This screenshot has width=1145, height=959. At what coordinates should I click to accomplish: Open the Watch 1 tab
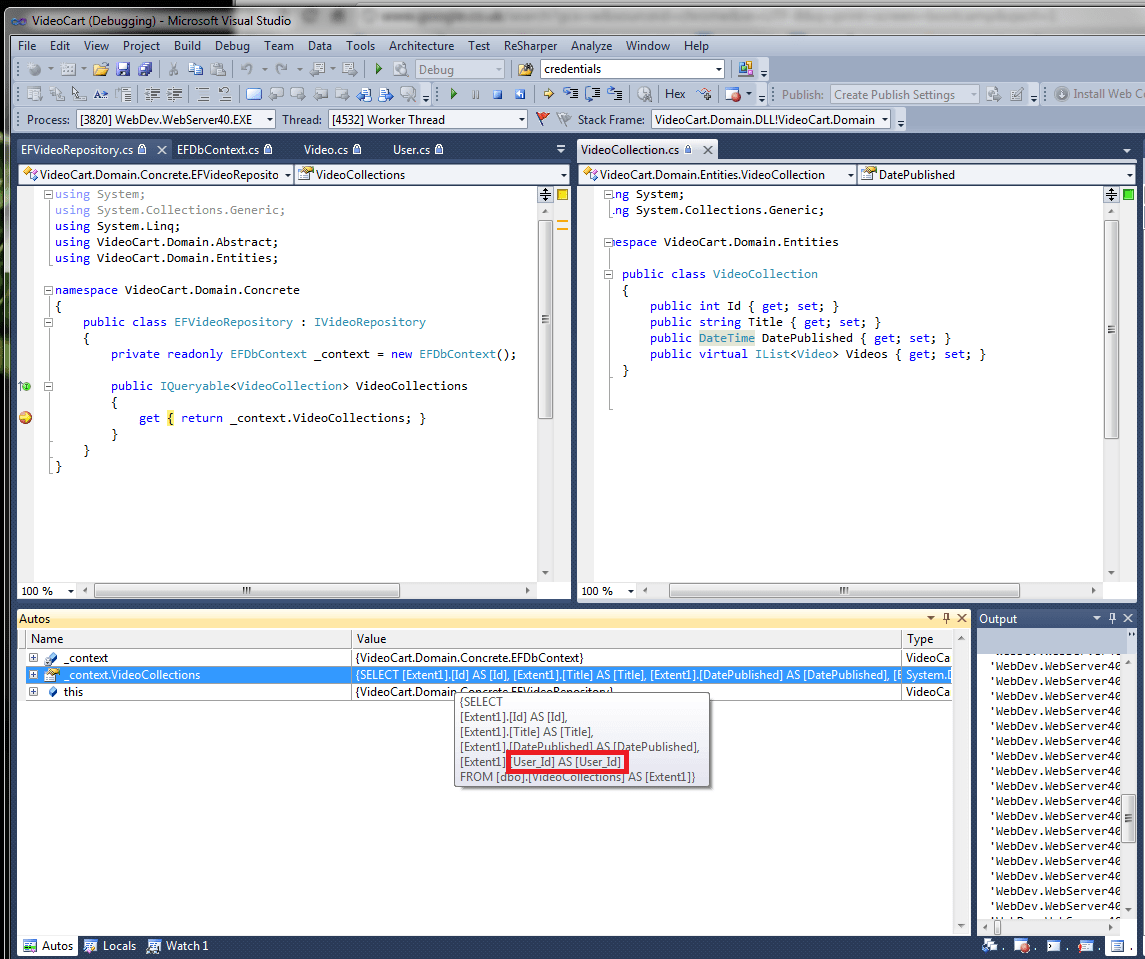178,946
